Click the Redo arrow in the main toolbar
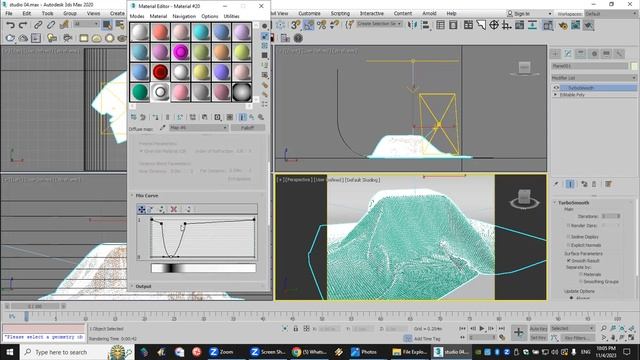This screenshot has width=640, height=360. 23,25
